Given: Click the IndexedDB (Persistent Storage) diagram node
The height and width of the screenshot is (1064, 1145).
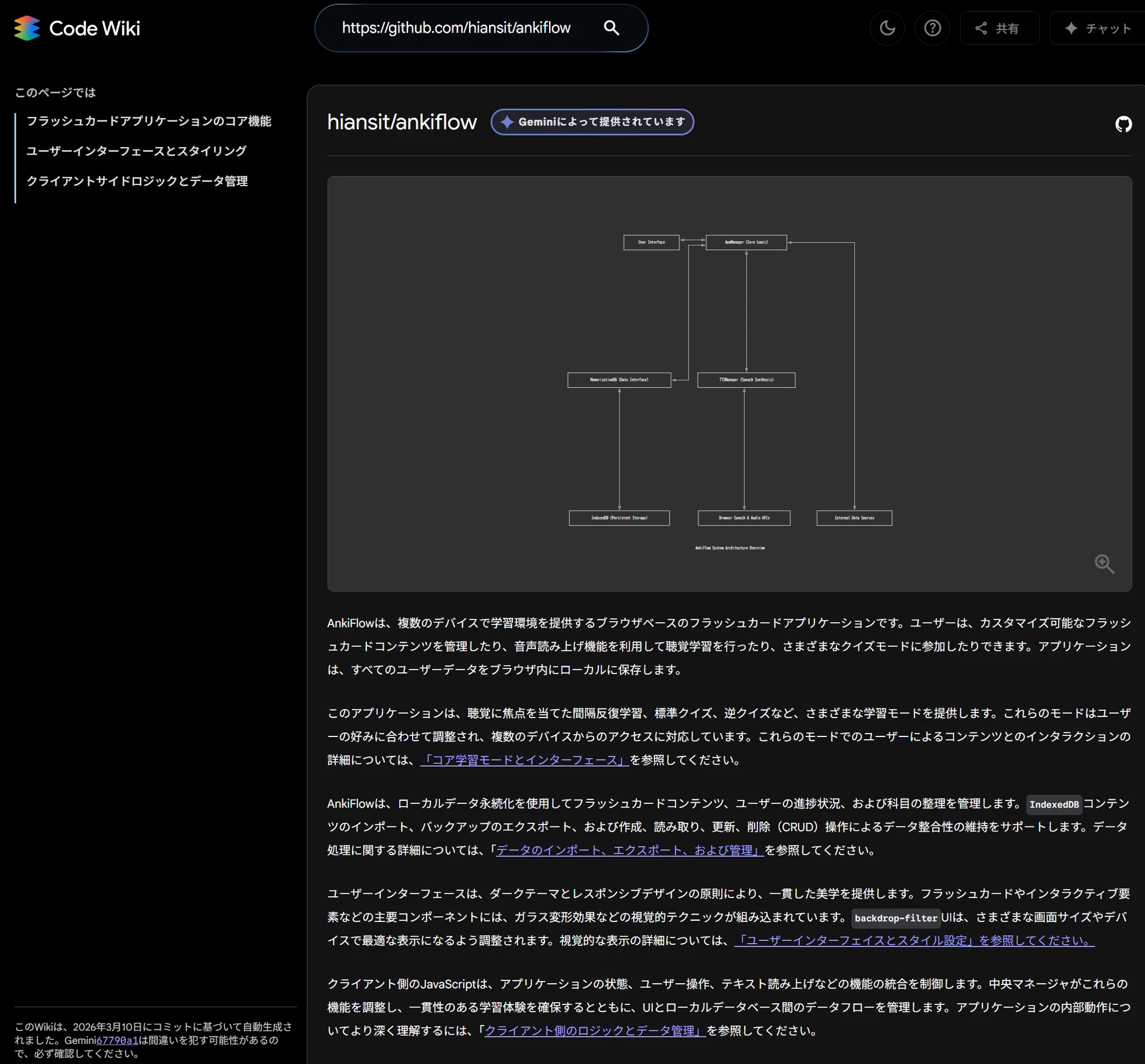Looking at the screenshot, I should [619, 518].
